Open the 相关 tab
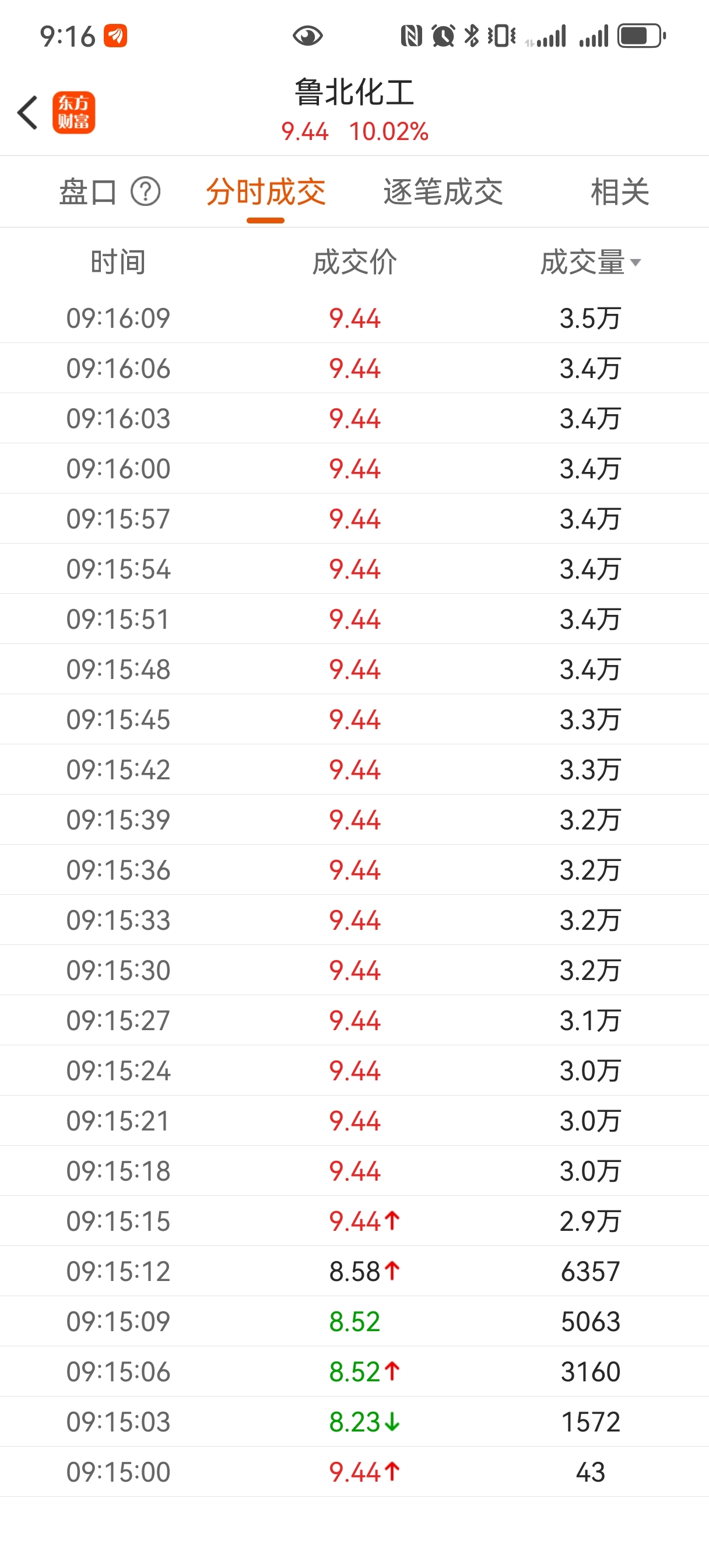This screenshot has width=709, height=1568. 620,192
